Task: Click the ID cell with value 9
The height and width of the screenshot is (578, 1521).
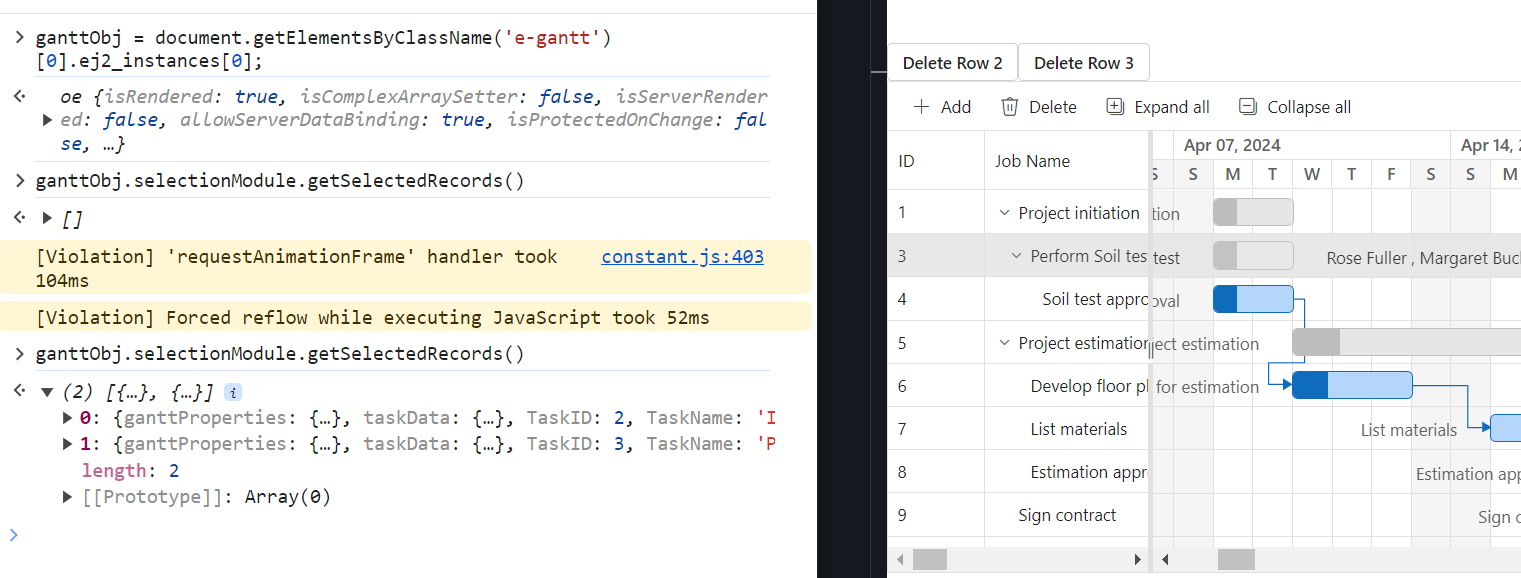Action: point(935,515)
